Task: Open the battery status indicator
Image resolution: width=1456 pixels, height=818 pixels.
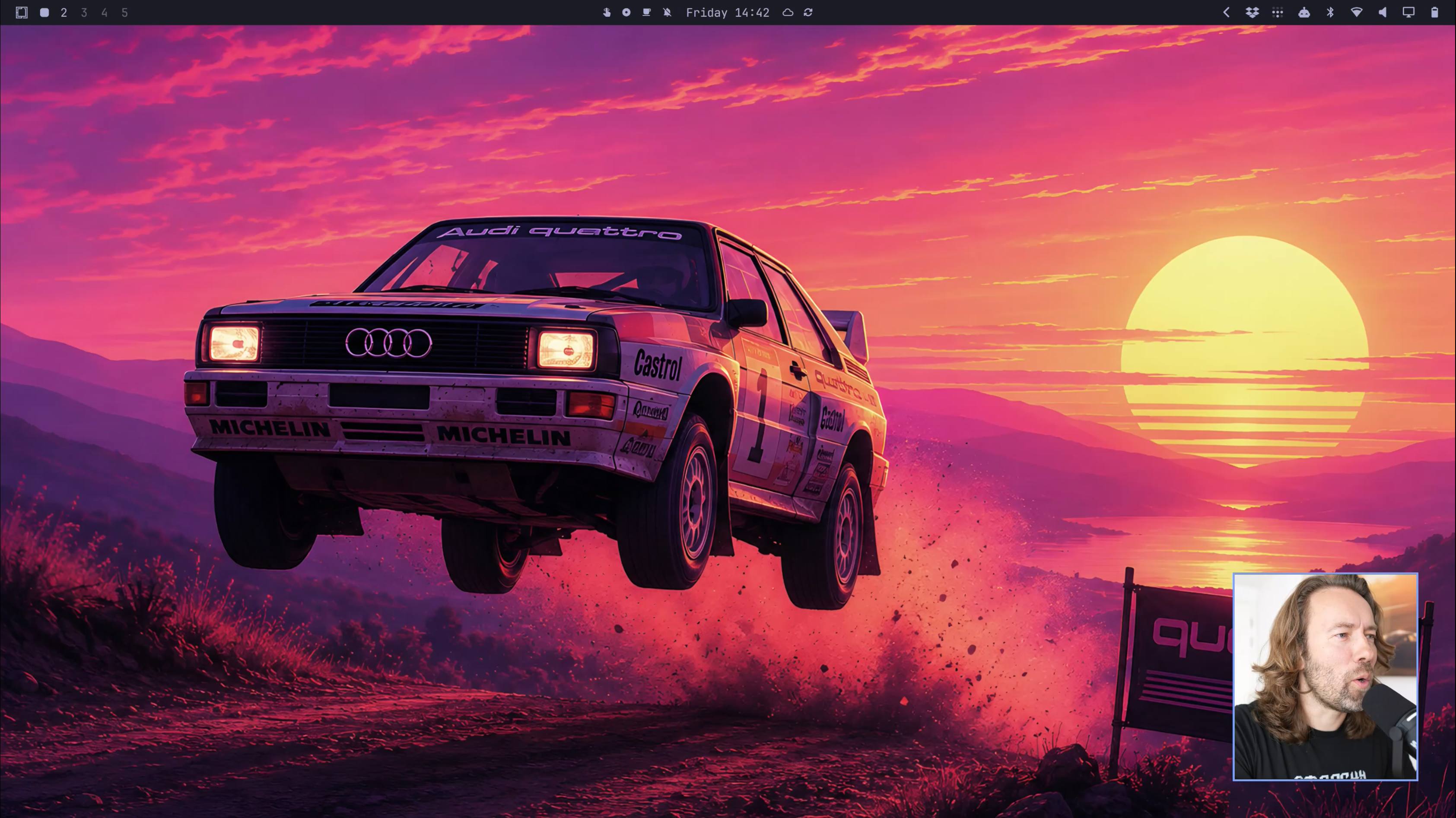Action: pyautogui.click(x=1434, y=13)
